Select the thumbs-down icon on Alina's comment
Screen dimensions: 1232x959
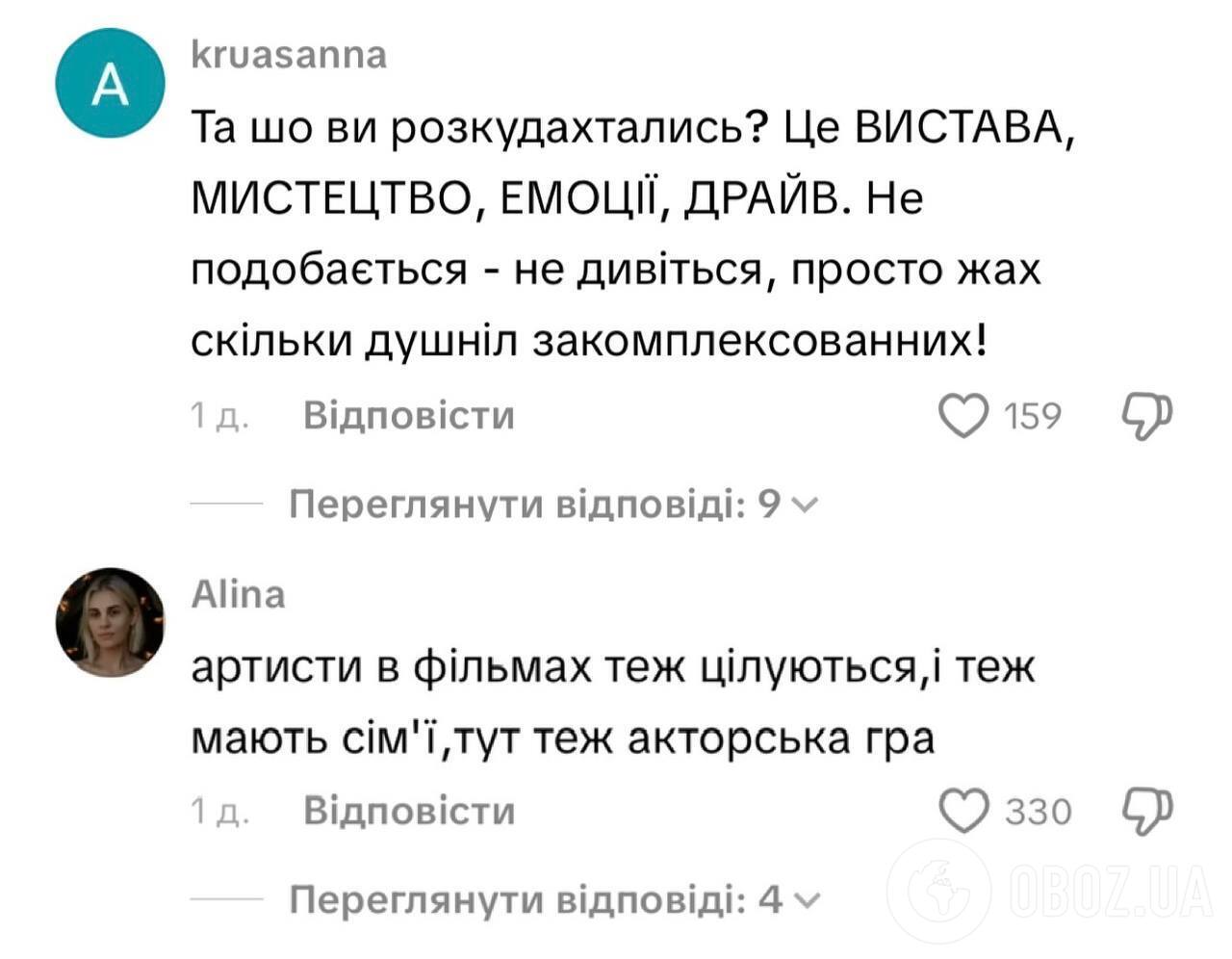[x=1146, y=812]
